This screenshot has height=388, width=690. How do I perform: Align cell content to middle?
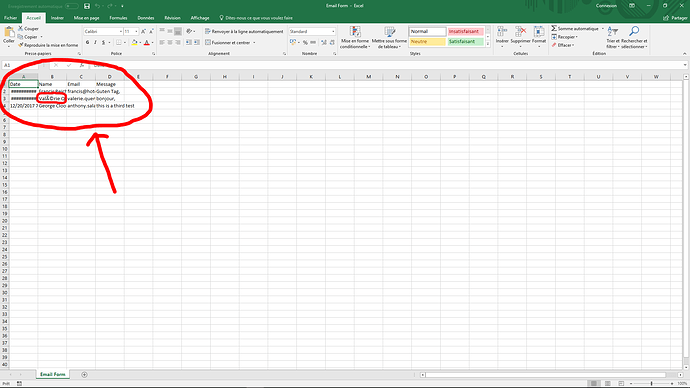tap(170, 31)
